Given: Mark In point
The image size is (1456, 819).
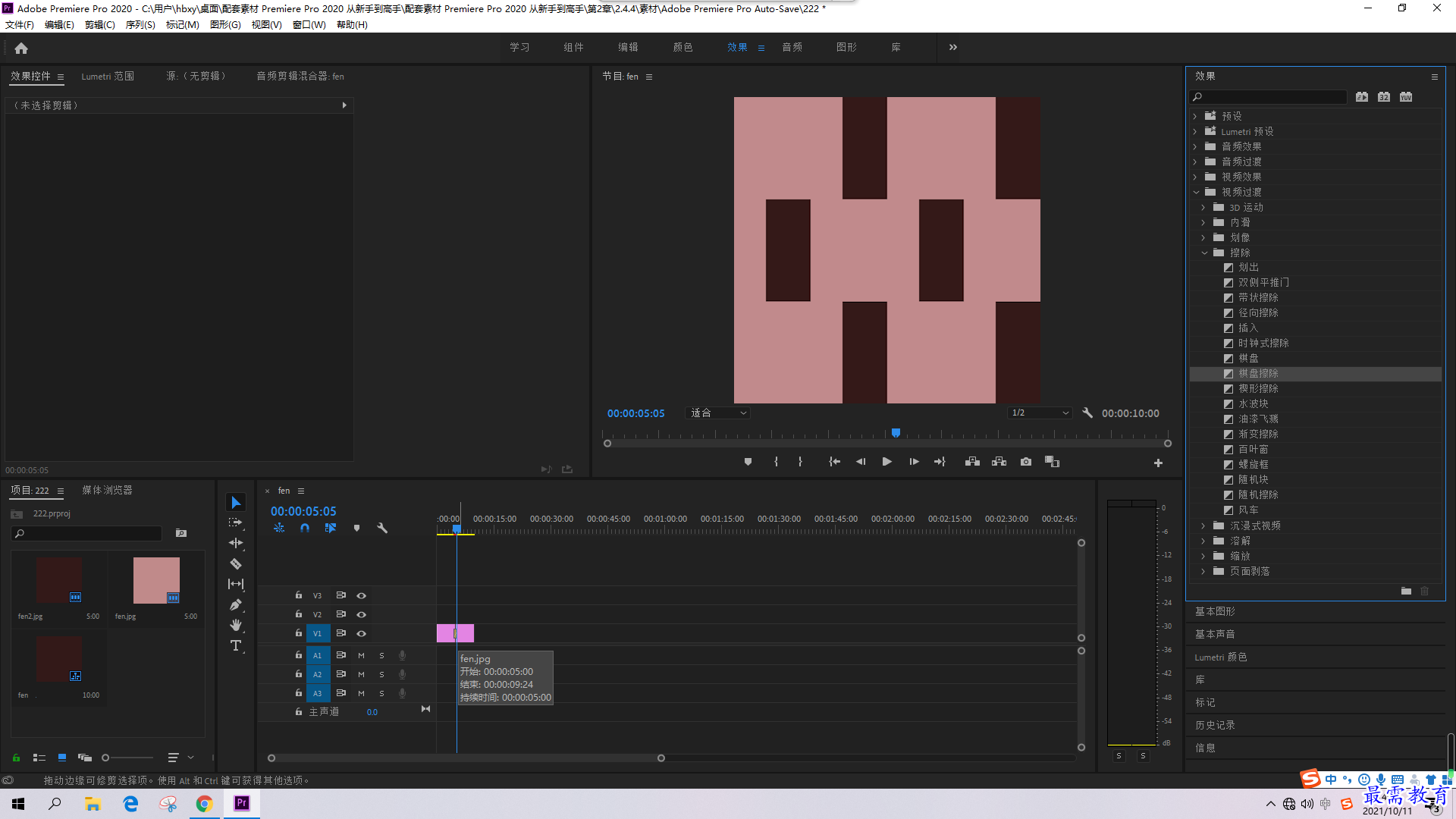Looking at the screenshot, I should coord(776,462).
